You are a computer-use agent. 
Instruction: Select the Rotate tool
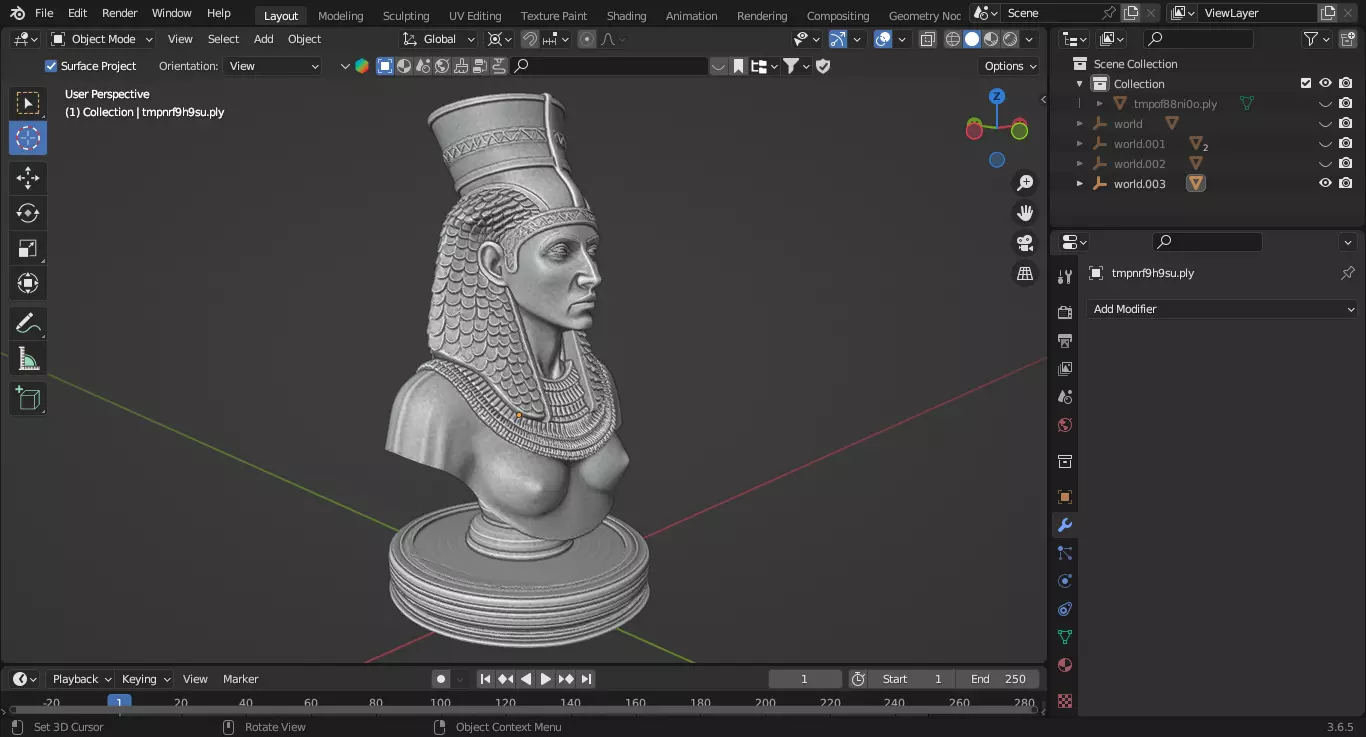pos(28,213)
